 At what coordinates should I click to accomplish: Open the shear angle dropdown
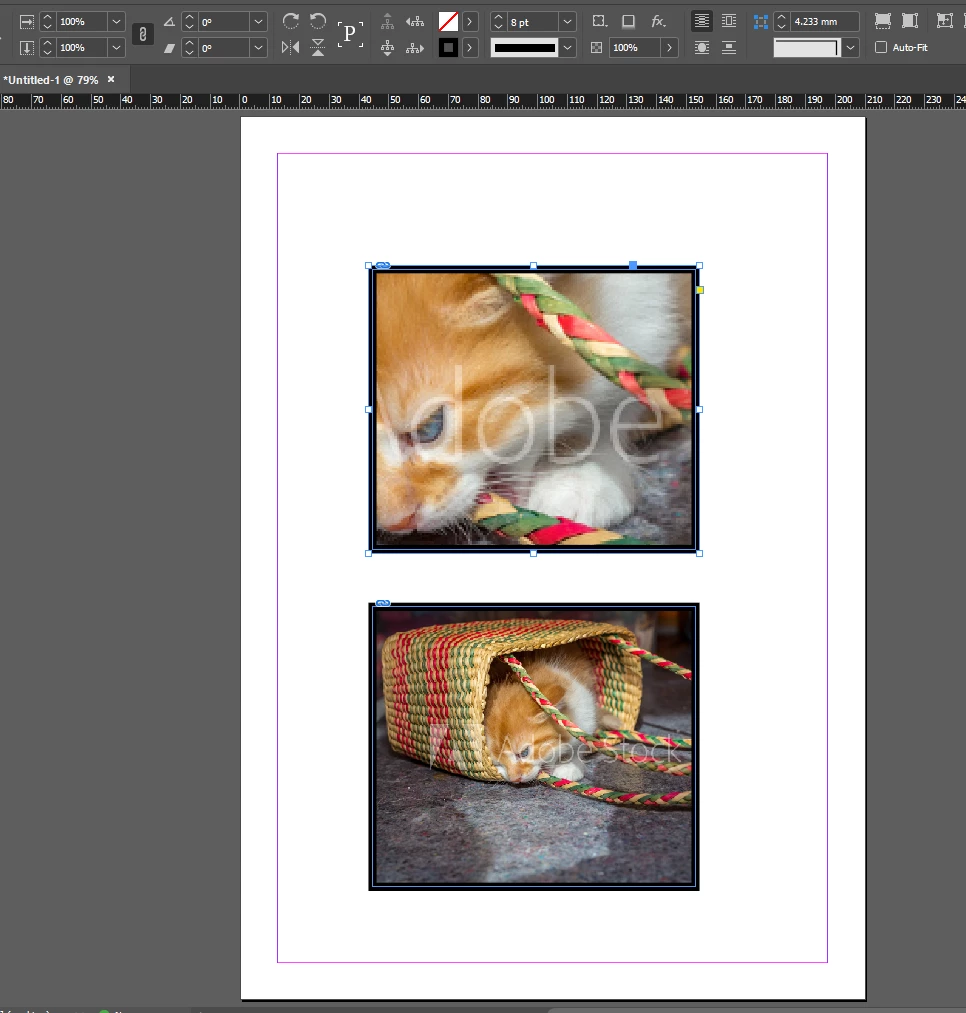click(258, 48)
